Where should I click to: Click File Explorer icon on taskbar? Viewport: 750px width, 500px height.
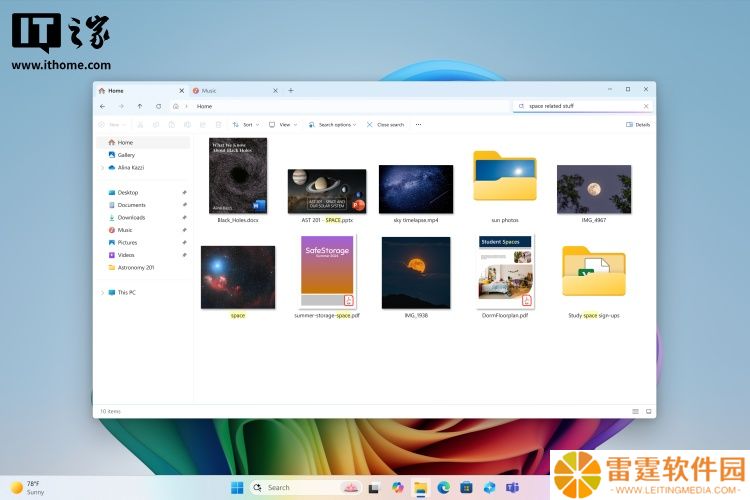coord(420,488)
